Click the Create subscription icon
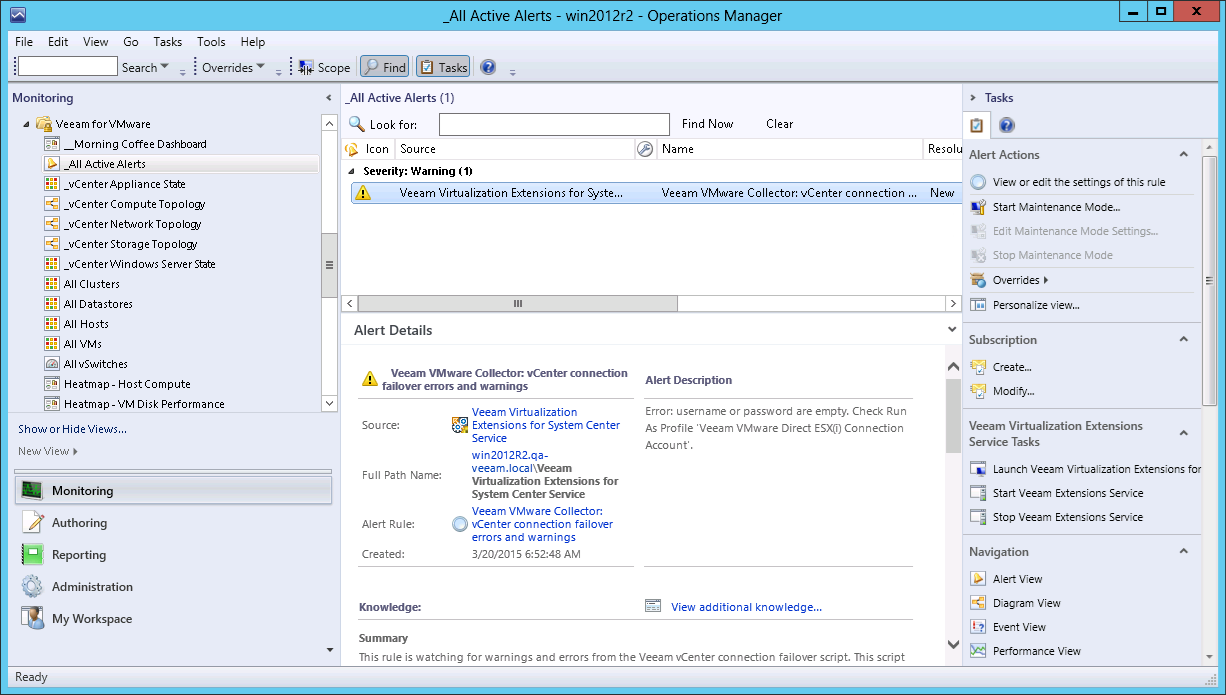The height and width of the screenshot is (695, 1226). point(977,367)
